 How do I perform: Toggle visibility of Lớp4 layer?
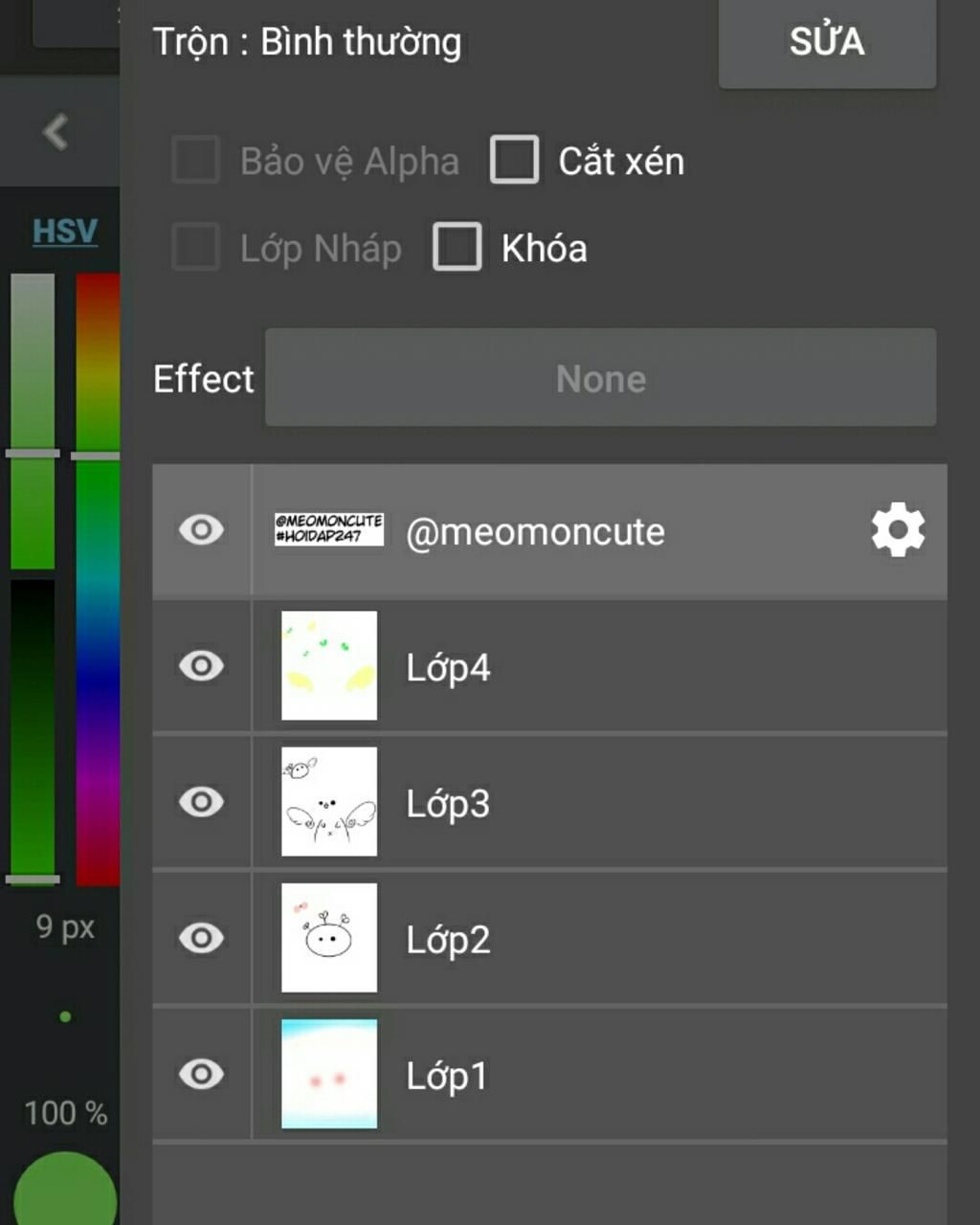(x=201, y=665)
